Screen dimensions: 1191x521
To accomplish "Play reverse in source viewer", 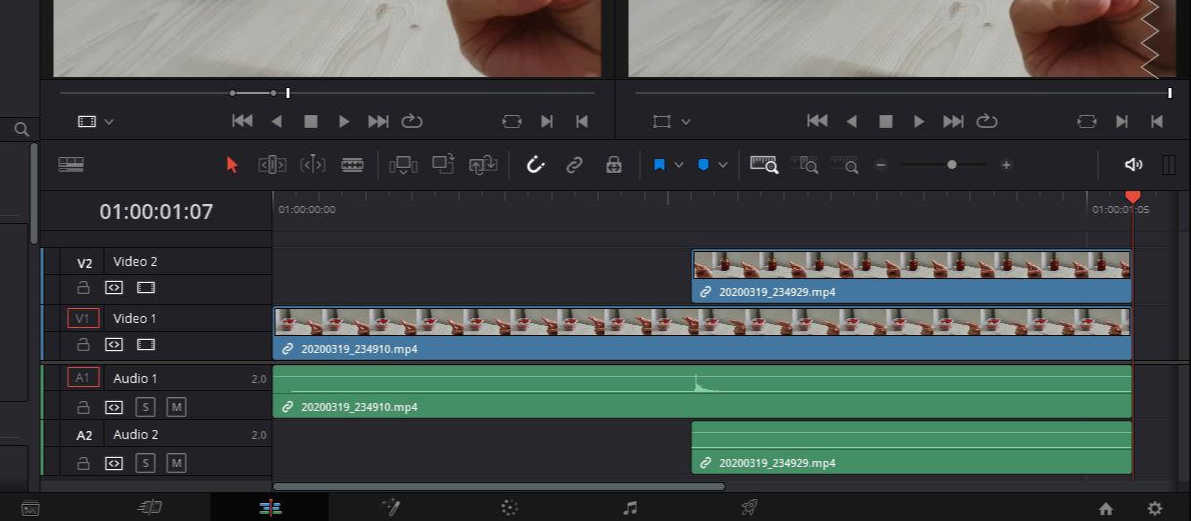I will pyautogui.click(x=276, y=122).
